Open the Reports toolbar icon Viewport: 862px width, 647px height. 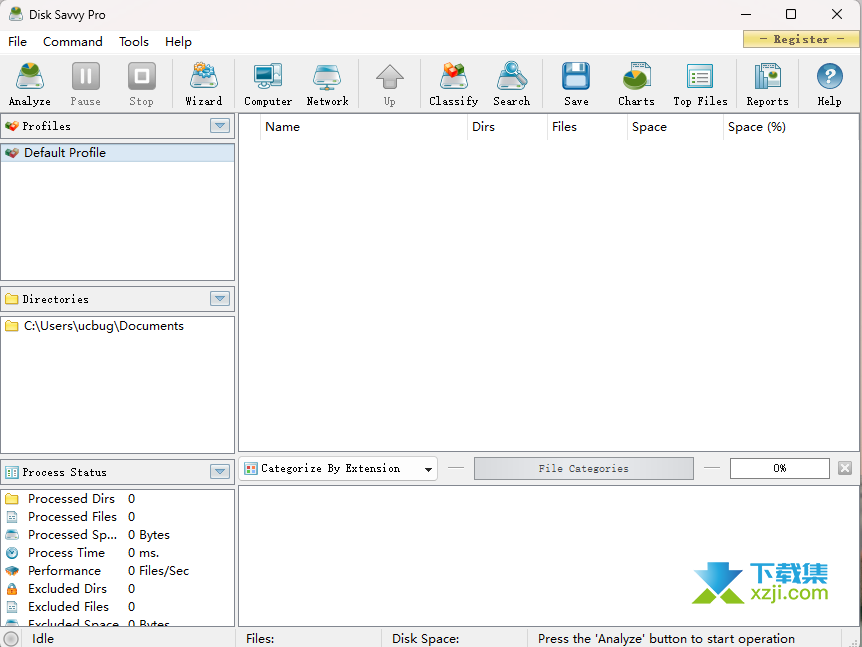767,84
